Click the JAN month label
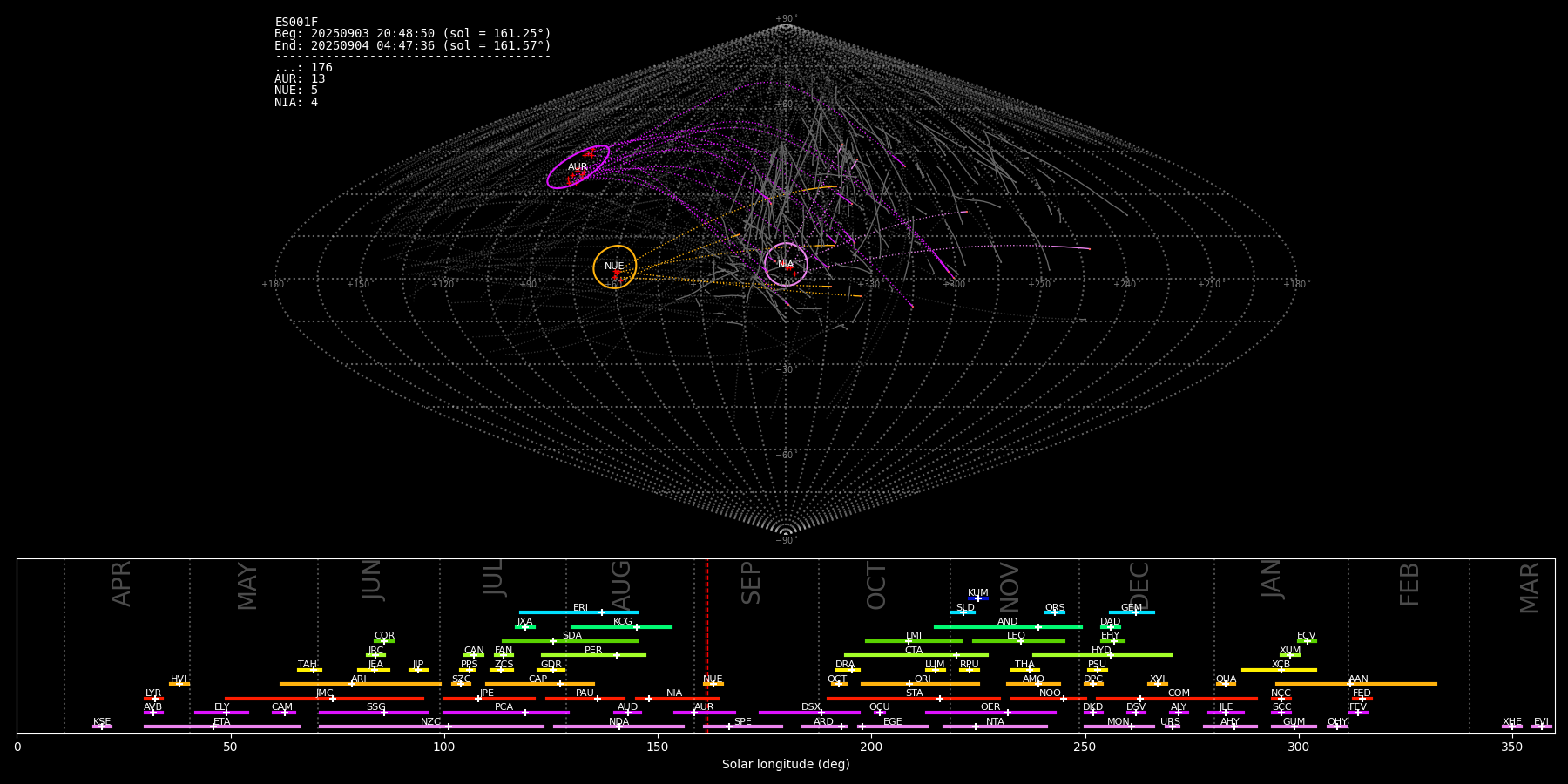Screen dimensions: 1568x784 click(x=1272, y=578)
